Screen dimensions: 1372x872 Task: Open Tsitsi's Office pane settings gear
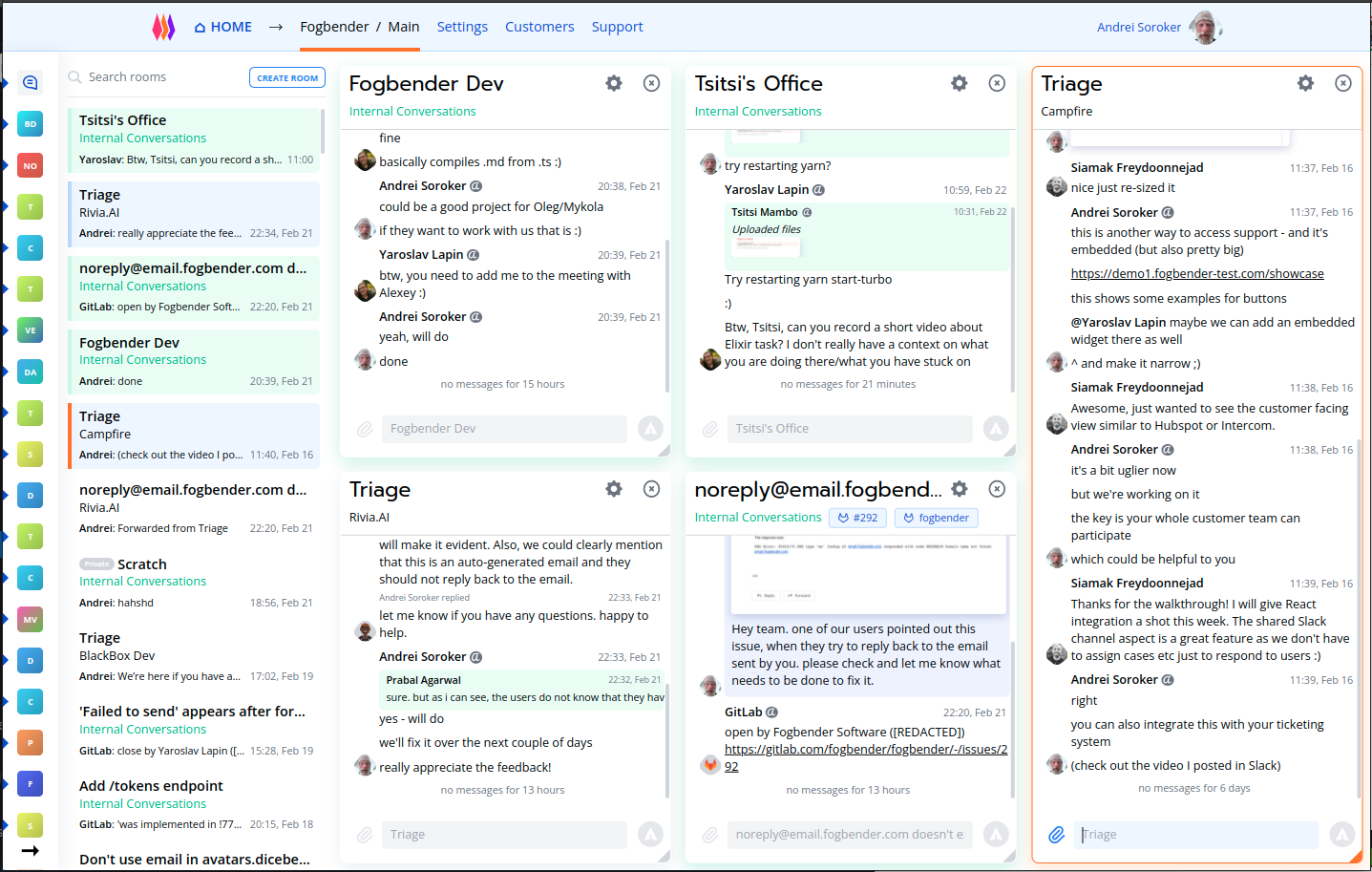click(960, 83)
